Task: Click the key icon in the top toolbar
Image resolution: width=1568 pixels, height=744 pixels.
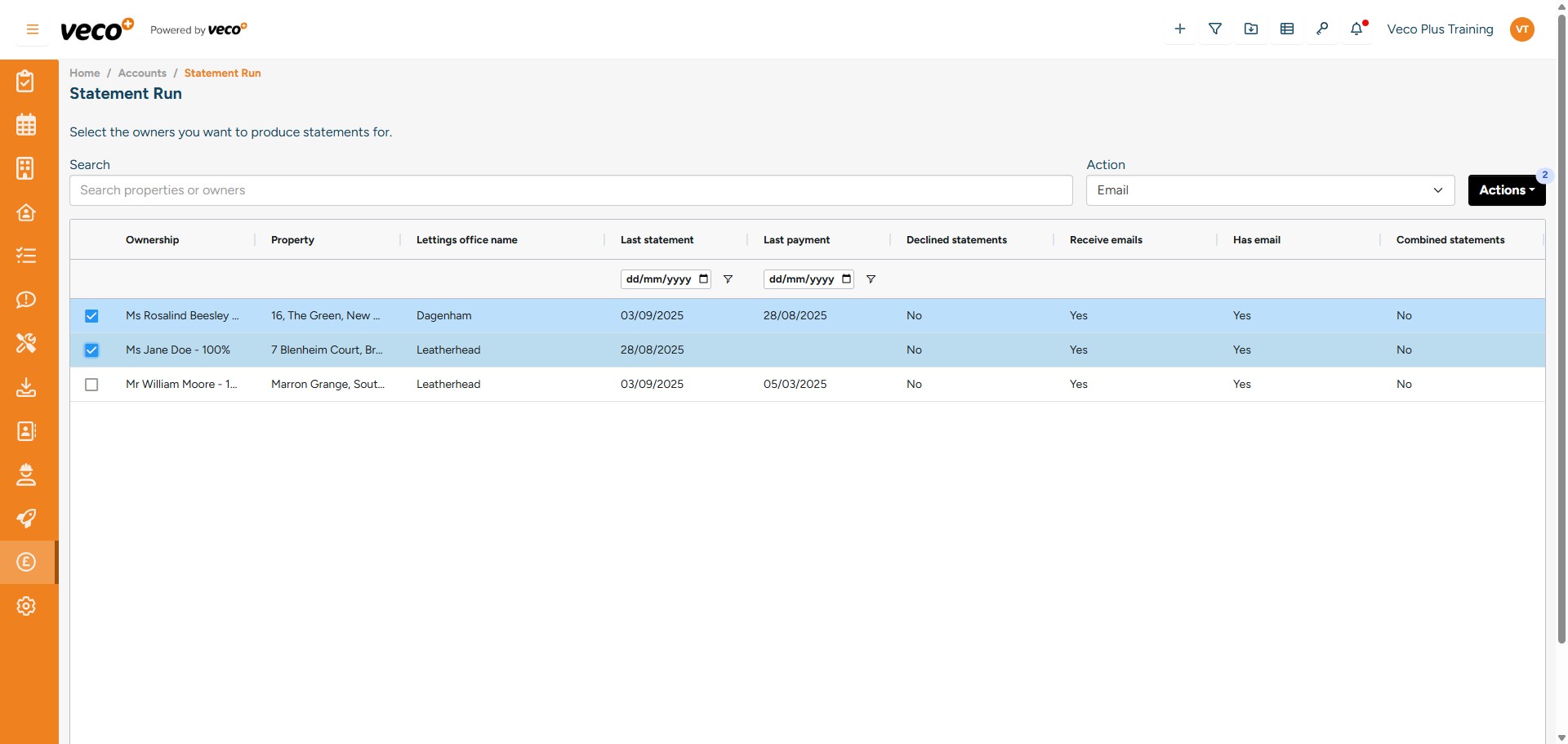Action: [1322, 29]
